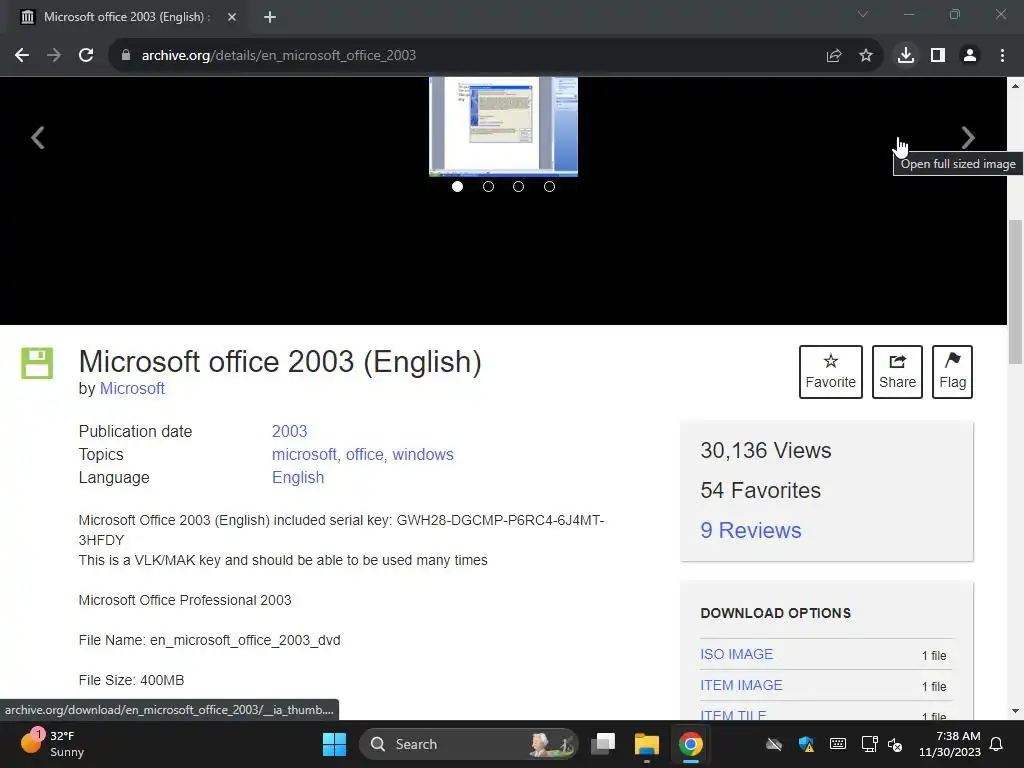Click the taskbar Search box
Image resolution: width=1024 pixels, height=768 pixels.
469,744
